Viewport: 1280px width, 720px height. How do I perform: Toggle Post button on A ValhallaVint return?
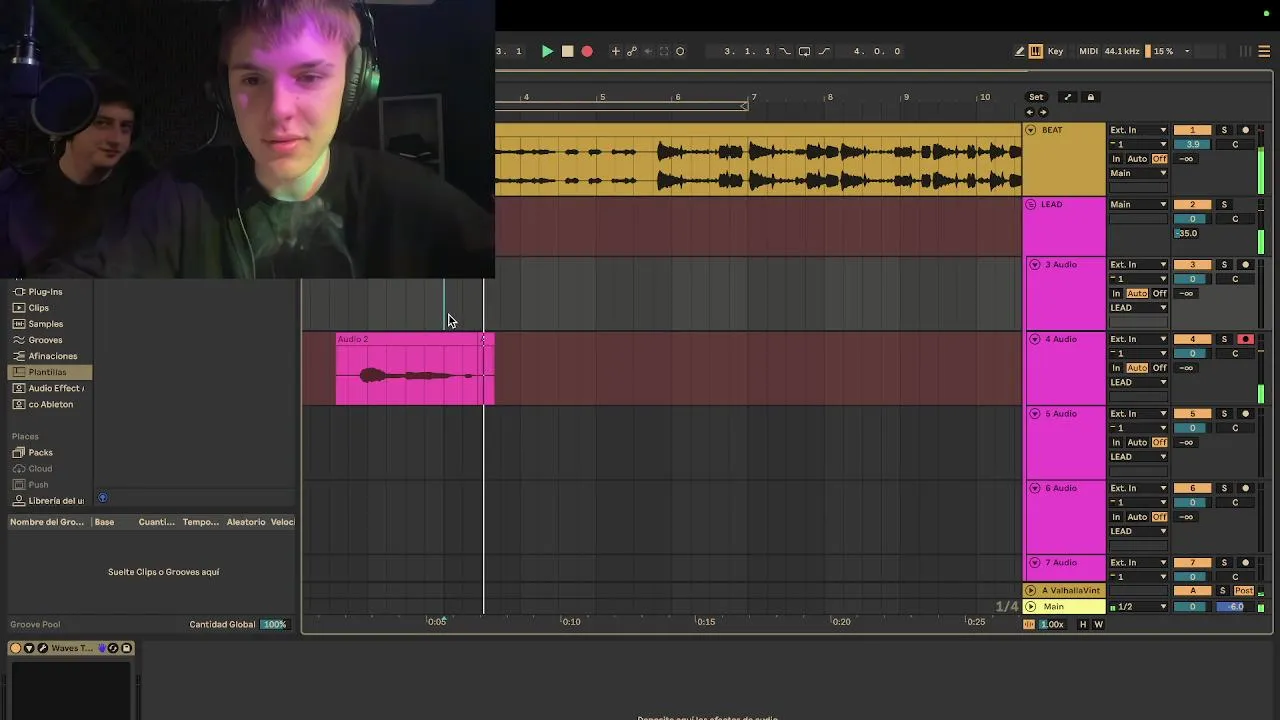[x=1243, y=590]
